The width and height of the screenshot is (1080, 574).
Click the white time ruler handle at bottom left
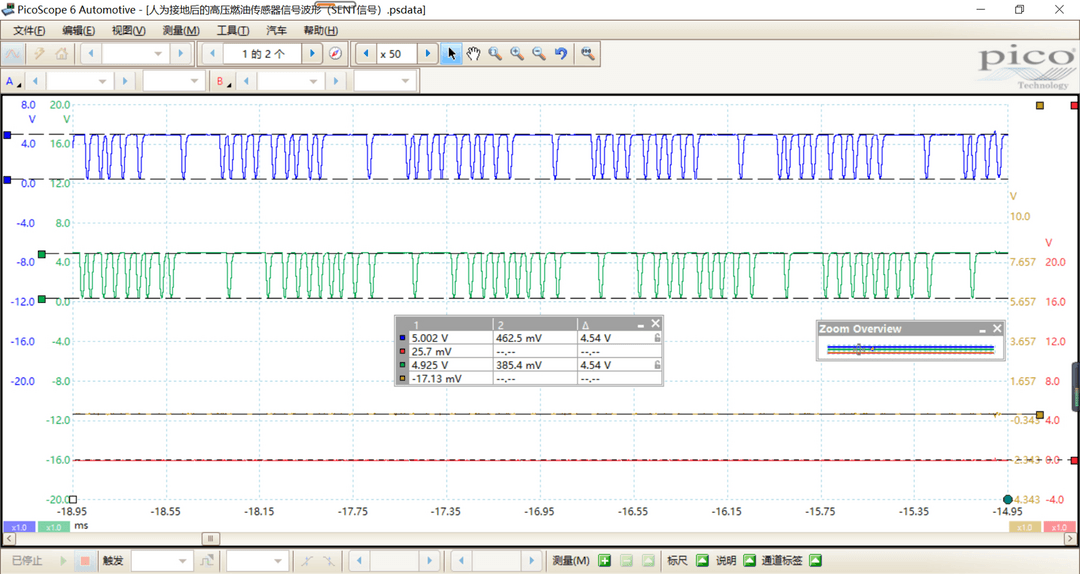[73, 500]
